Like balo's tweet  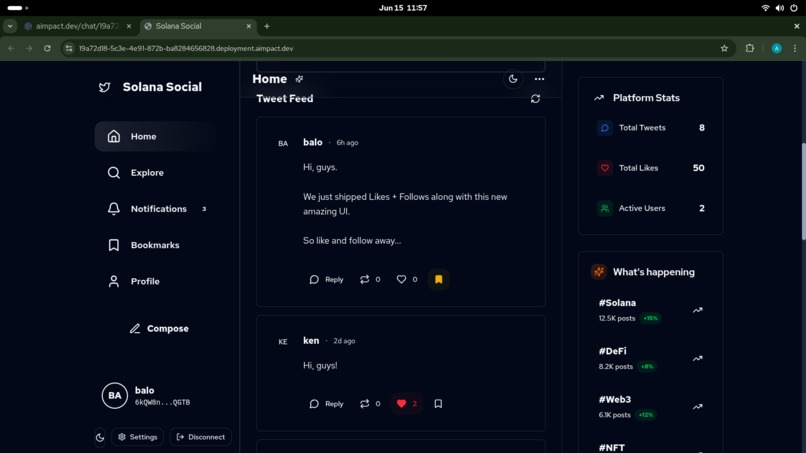[x=407, y=279]
